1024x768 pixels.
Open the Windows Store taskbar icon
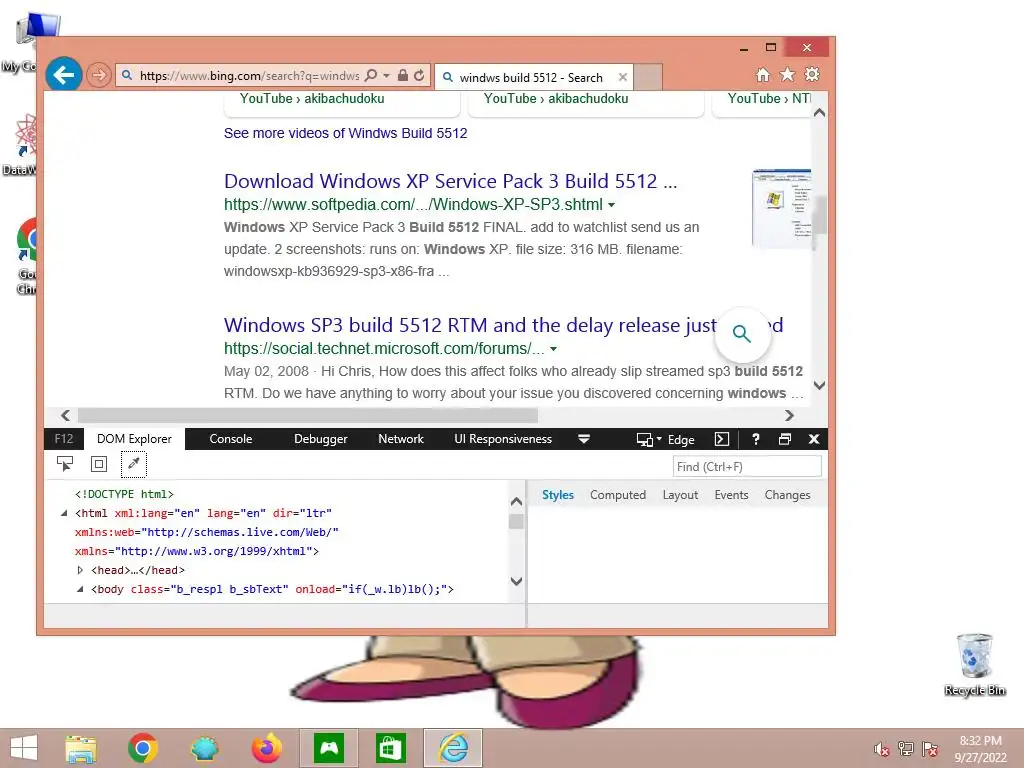coord(391,748)
